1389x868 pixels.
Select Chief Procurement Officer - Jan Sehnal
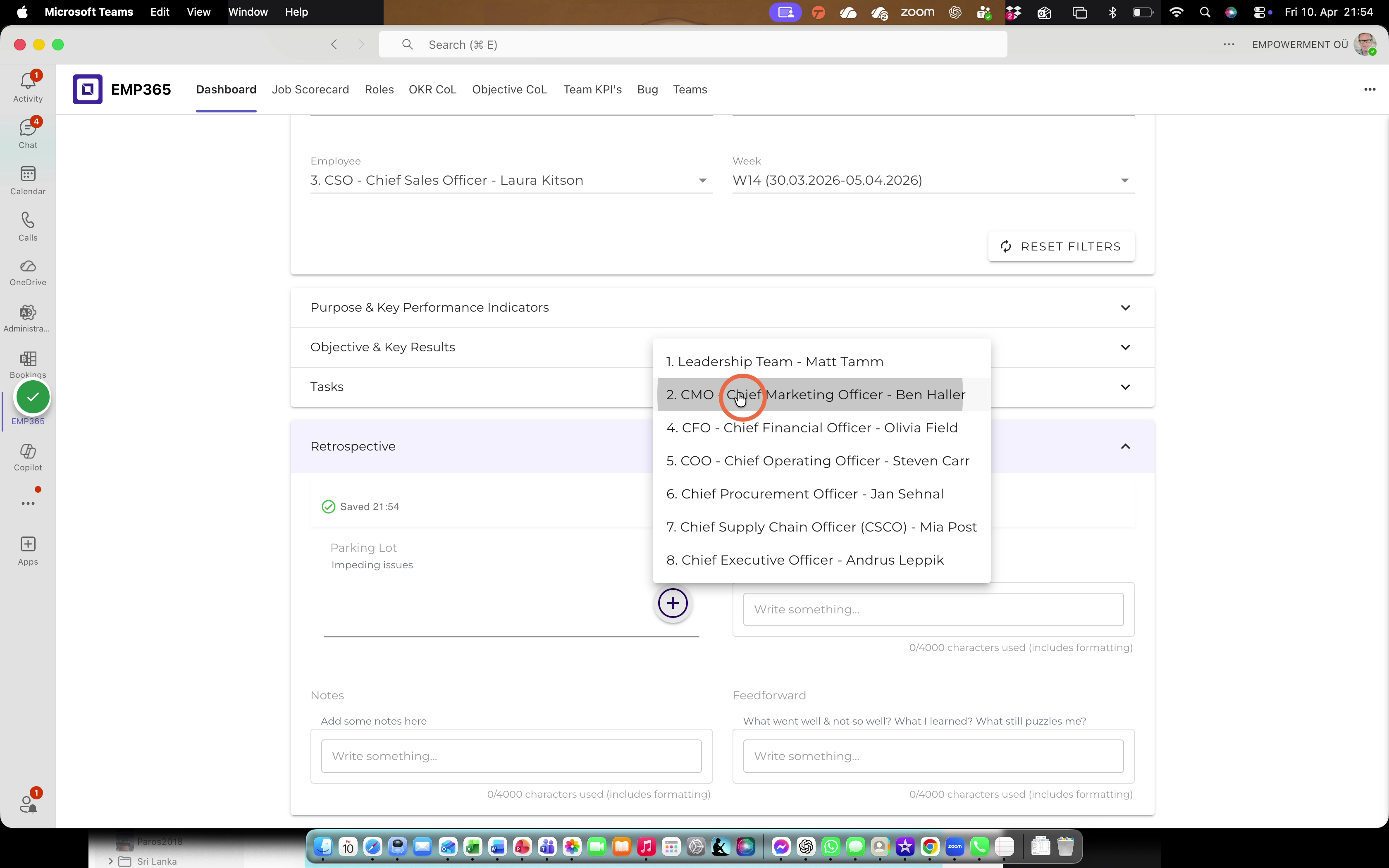pos(821,494)
